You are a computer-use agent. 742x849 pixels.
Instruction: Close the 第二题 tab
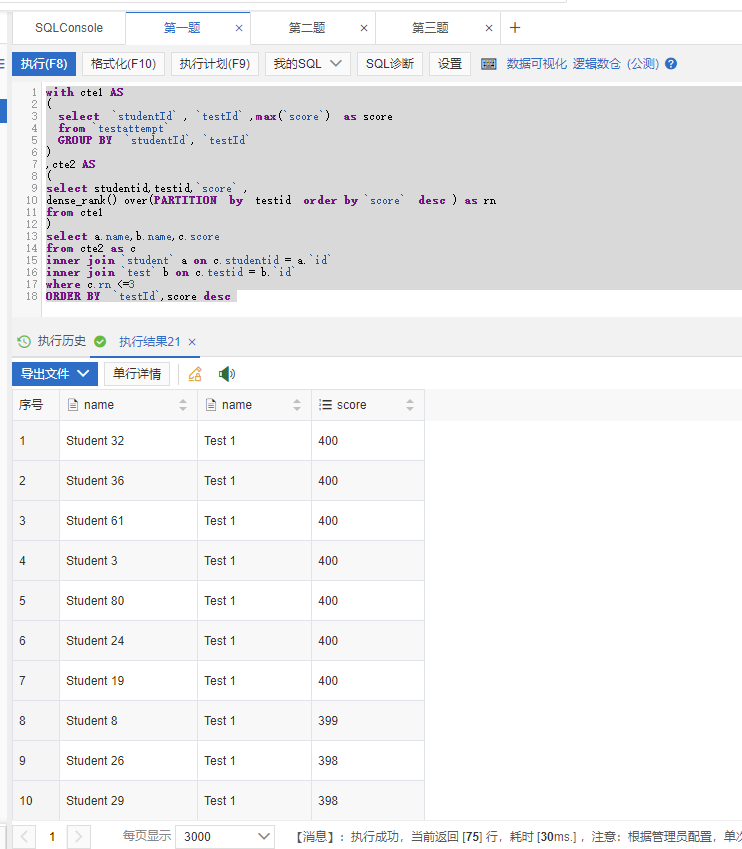point(364,28)
